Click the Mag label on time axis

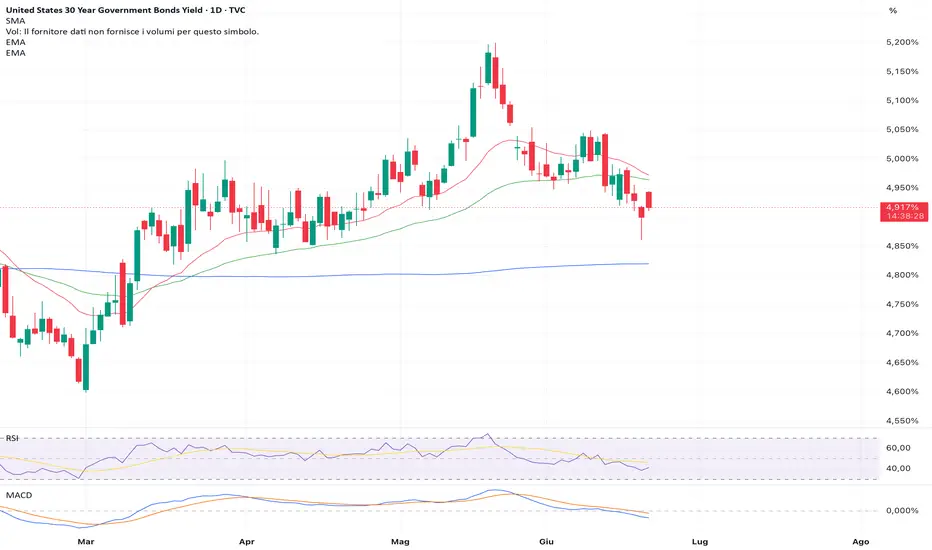400,542
